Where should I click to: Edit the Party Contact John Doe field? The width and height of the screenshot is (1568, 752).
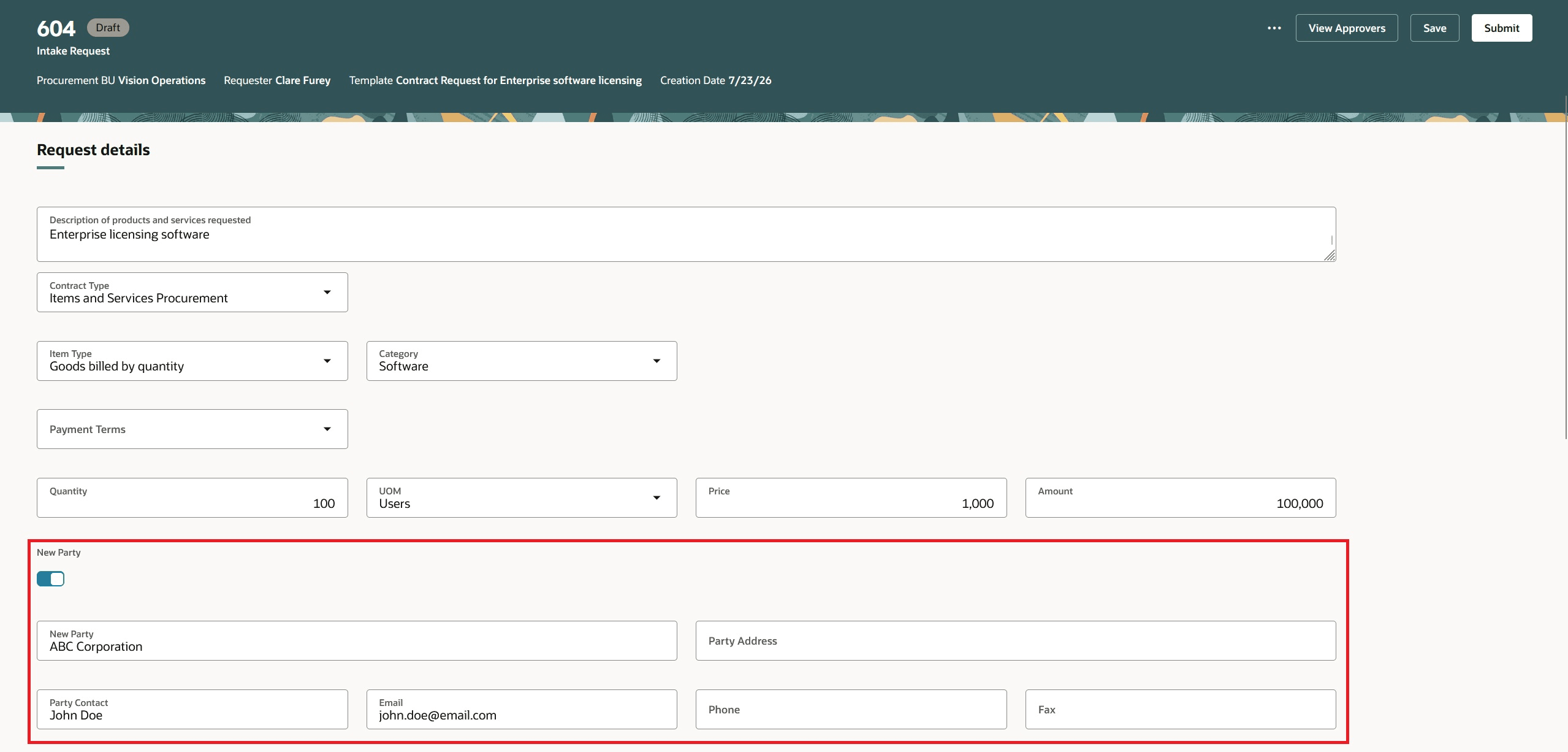coord(192,710)
